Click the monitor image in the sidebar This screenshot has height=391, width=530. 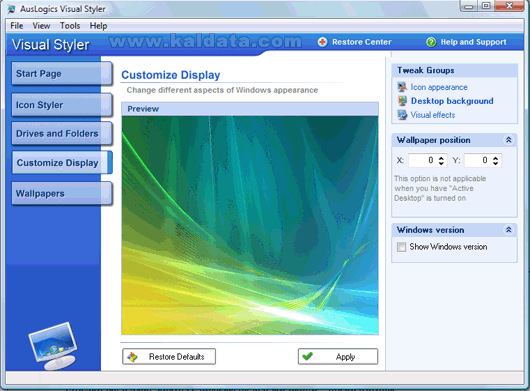tap(53, 346)
